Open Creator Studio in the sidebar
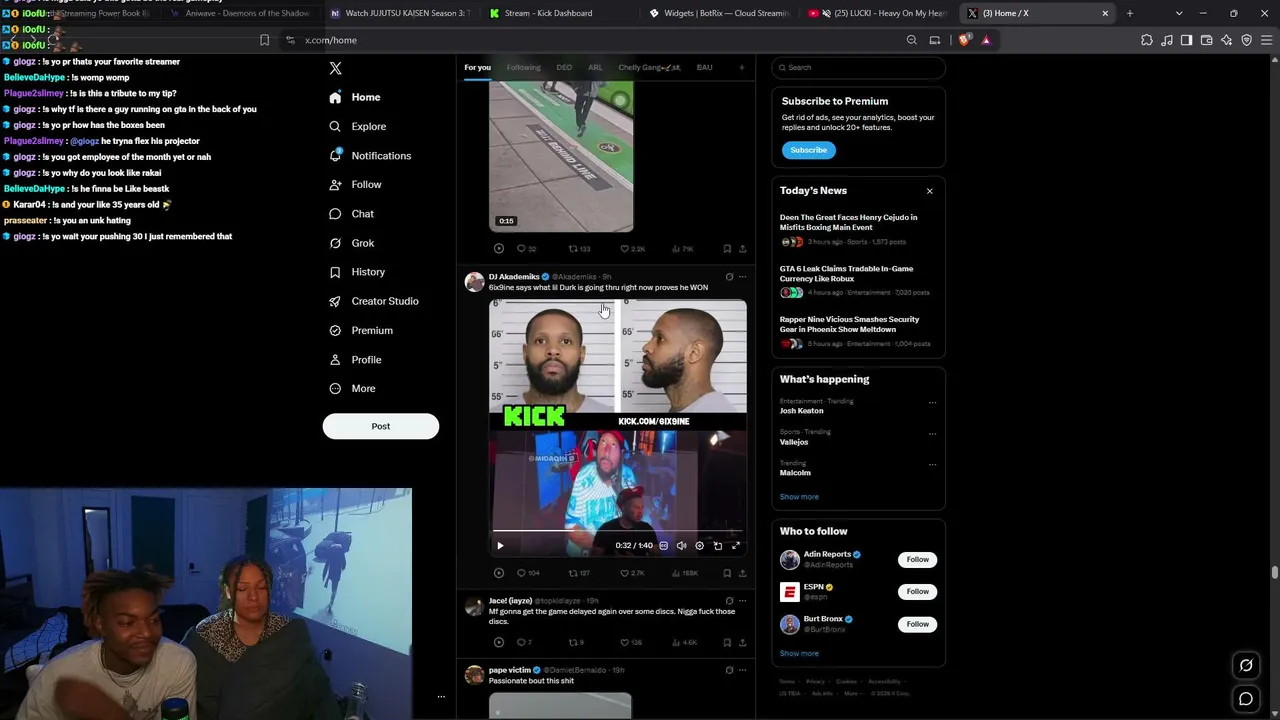 (374, 301)
